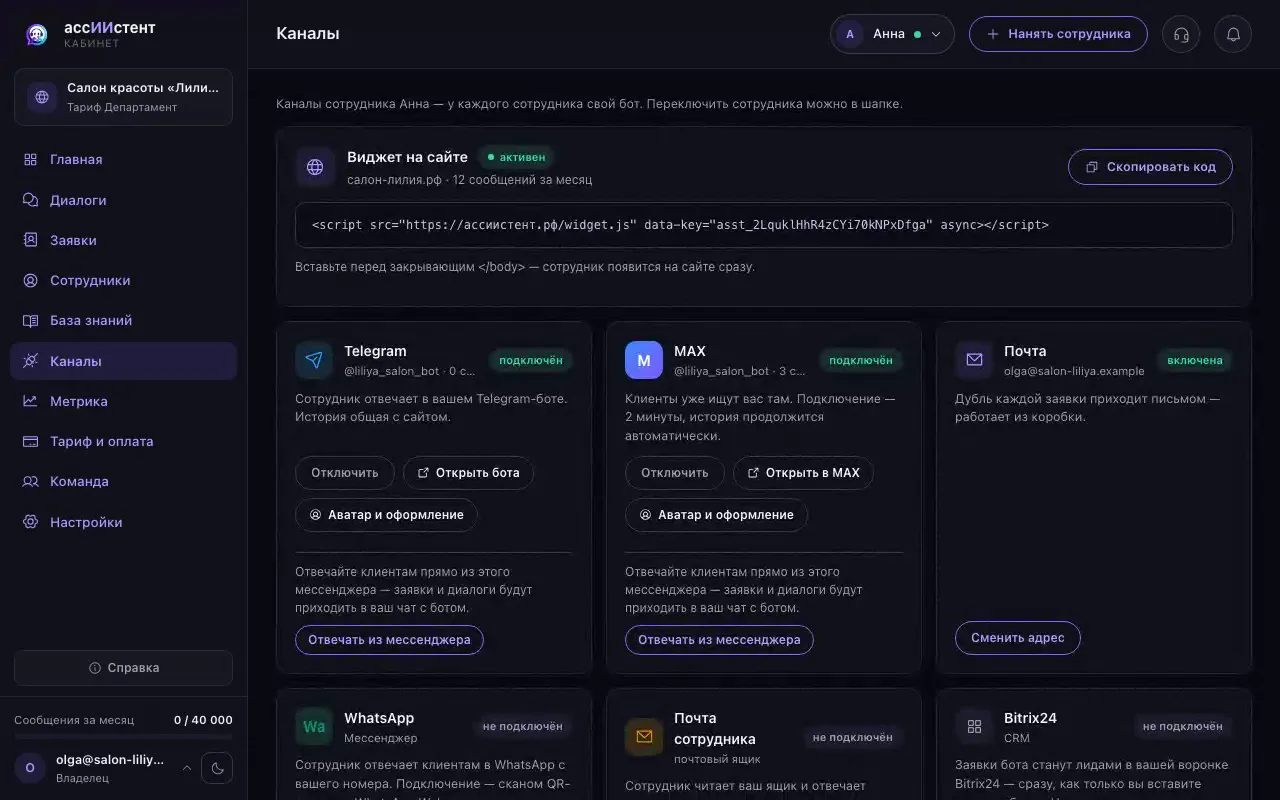Screen dimensions: 1280x800
Task: Click Сменить адрес in Почта card
Action: click(1018, 638)
